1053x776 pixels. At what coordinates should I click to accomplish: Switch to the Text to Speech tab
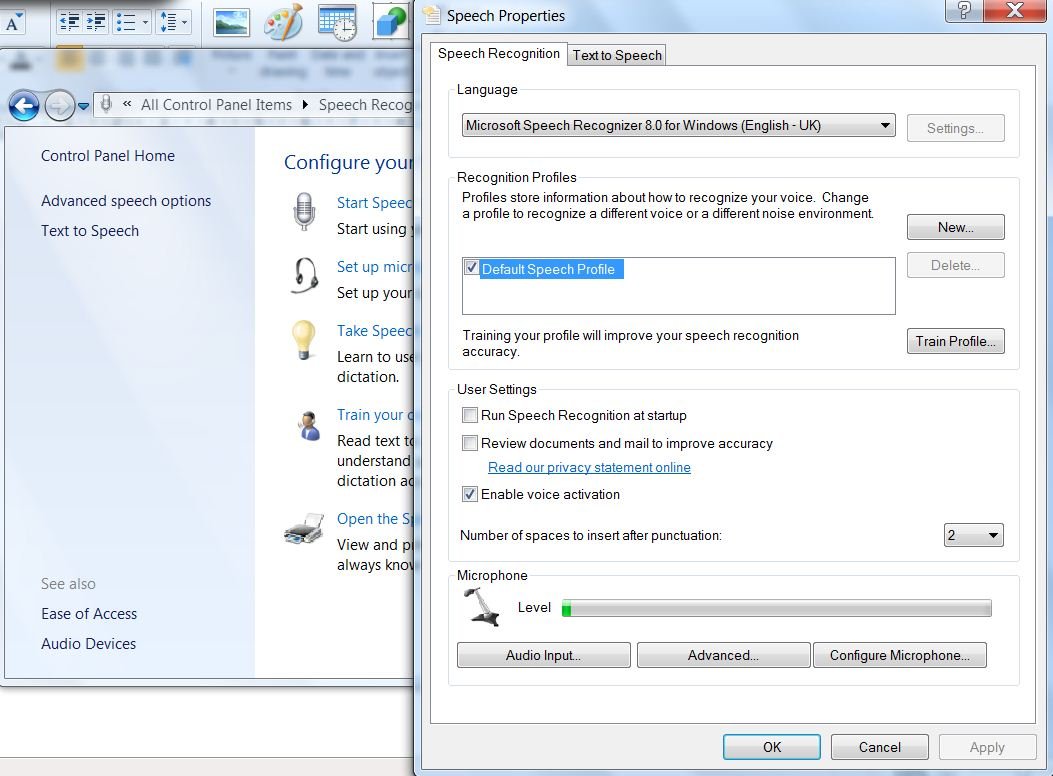click(x=616, y=55)
